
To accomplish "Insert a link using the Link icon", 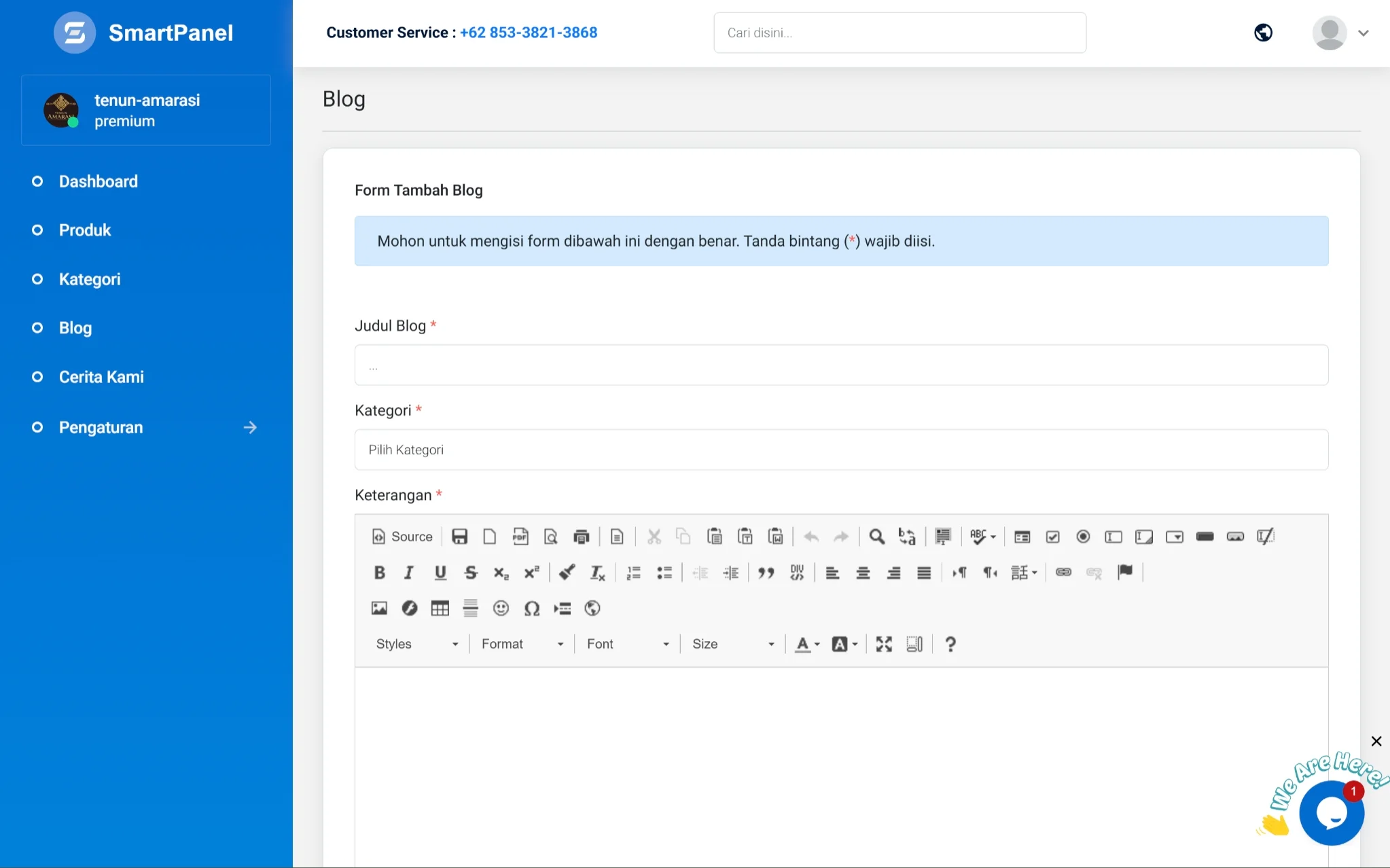I will [x=1064, y=573].
